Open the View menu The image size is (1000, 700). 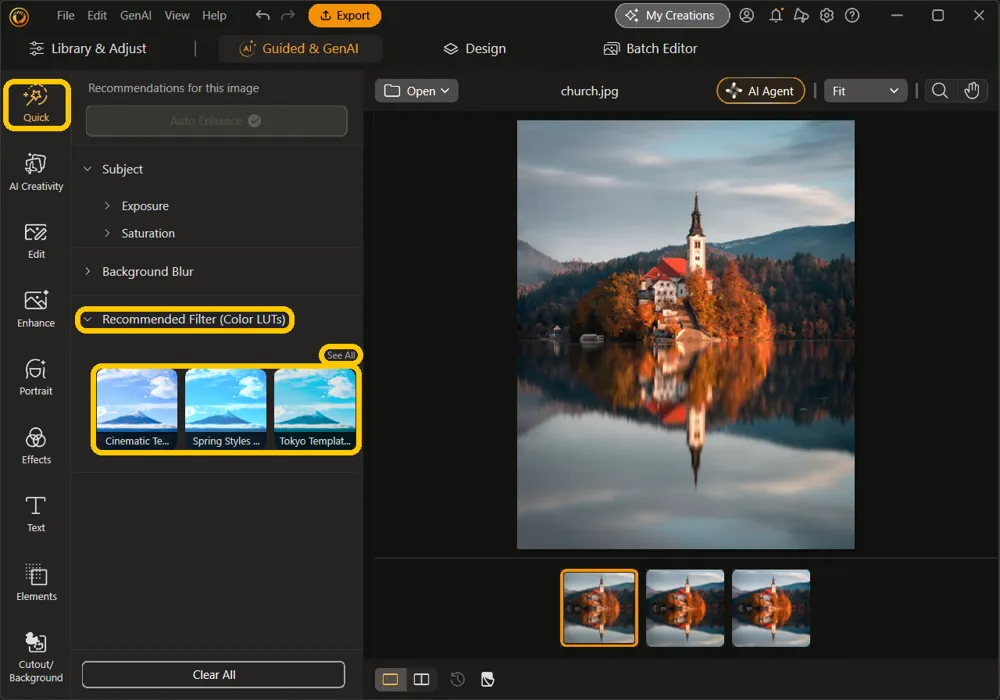[177, 15]
